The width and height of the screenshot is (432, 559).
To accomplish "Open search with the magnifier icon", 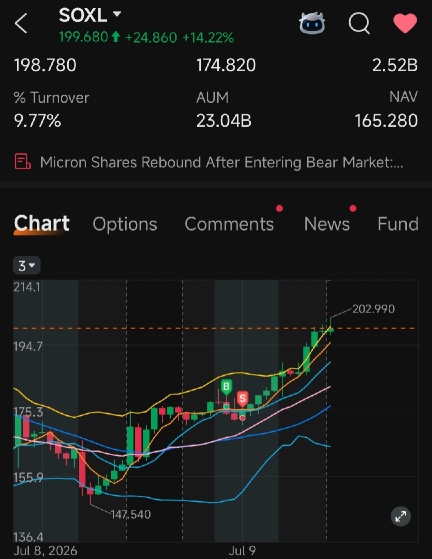I will (359, 24).
